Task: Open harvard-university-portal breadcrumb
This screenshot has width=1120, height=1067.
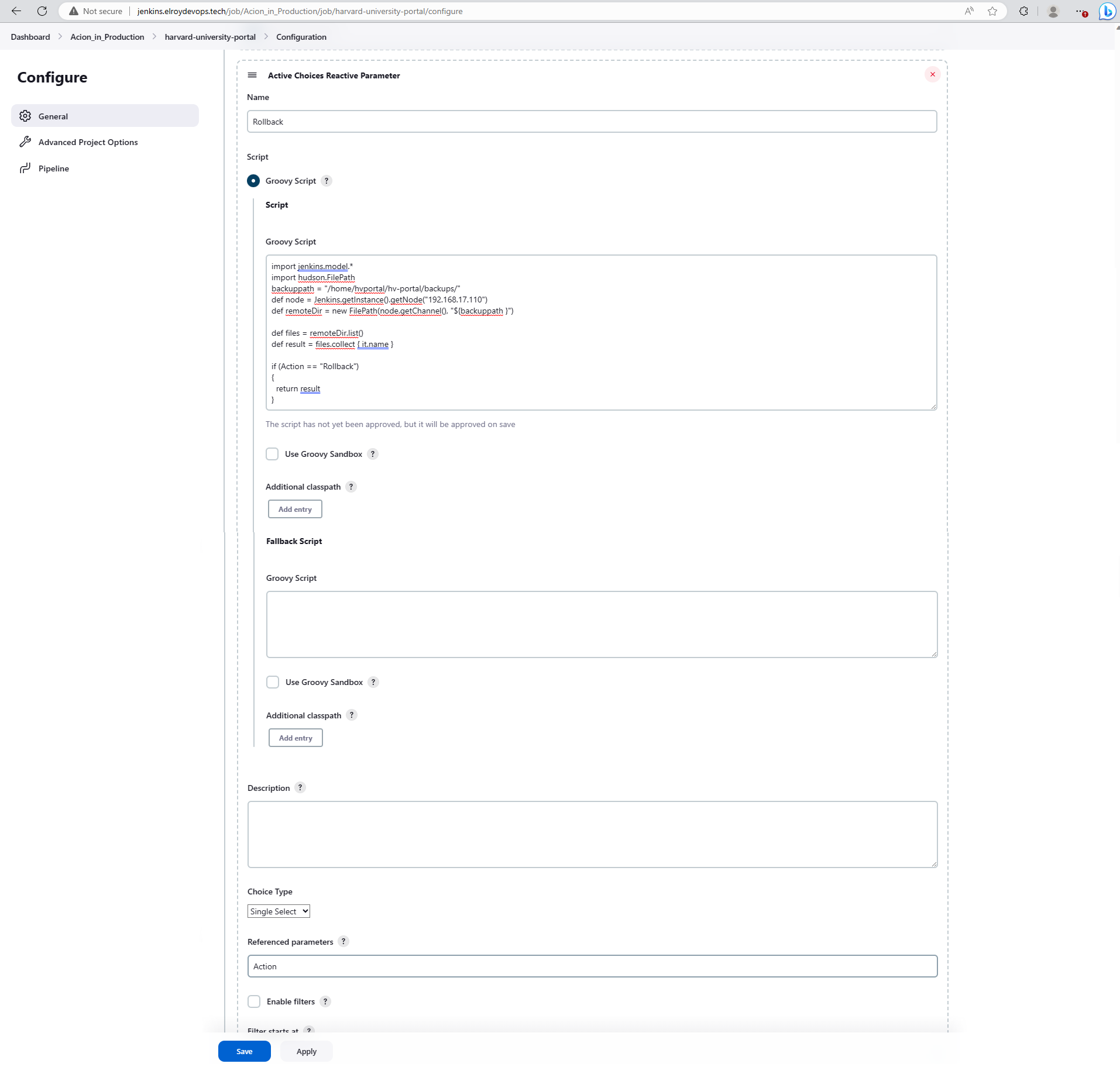Action: 210,37
